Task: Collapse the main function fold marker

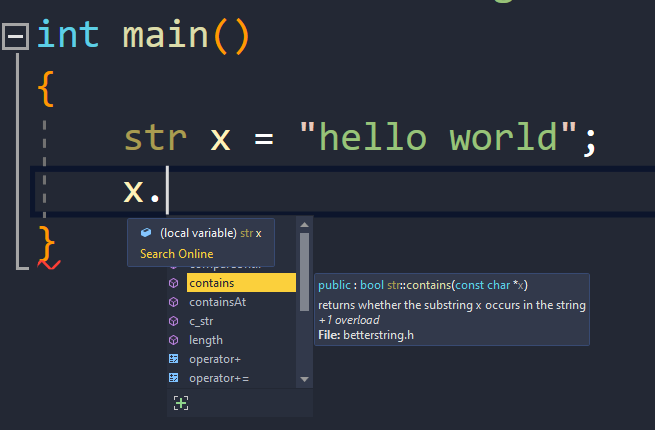Action: tap(15, 36)
